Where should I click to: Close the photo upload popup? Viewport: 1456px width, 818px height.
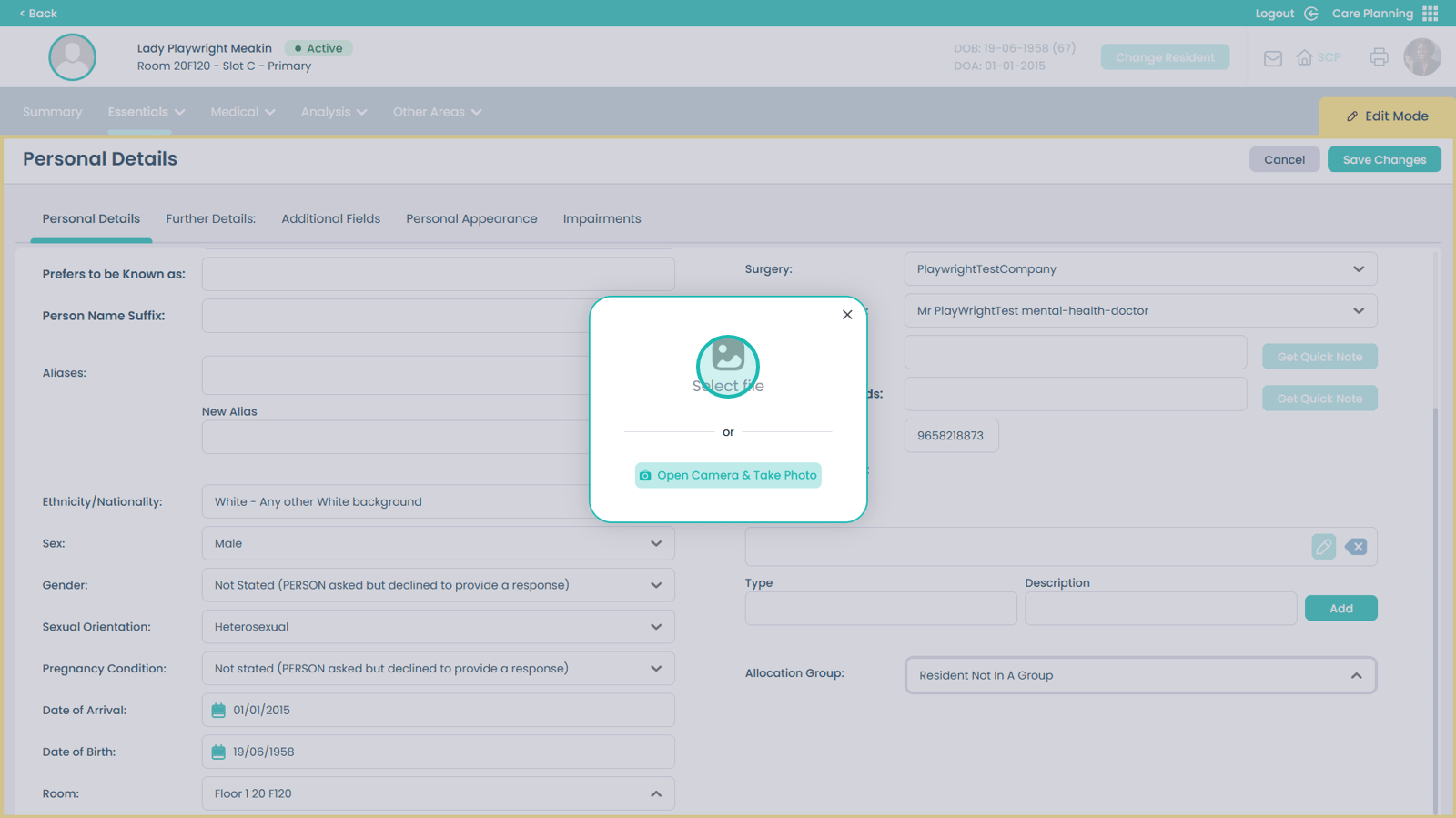(x=847, y=315)
